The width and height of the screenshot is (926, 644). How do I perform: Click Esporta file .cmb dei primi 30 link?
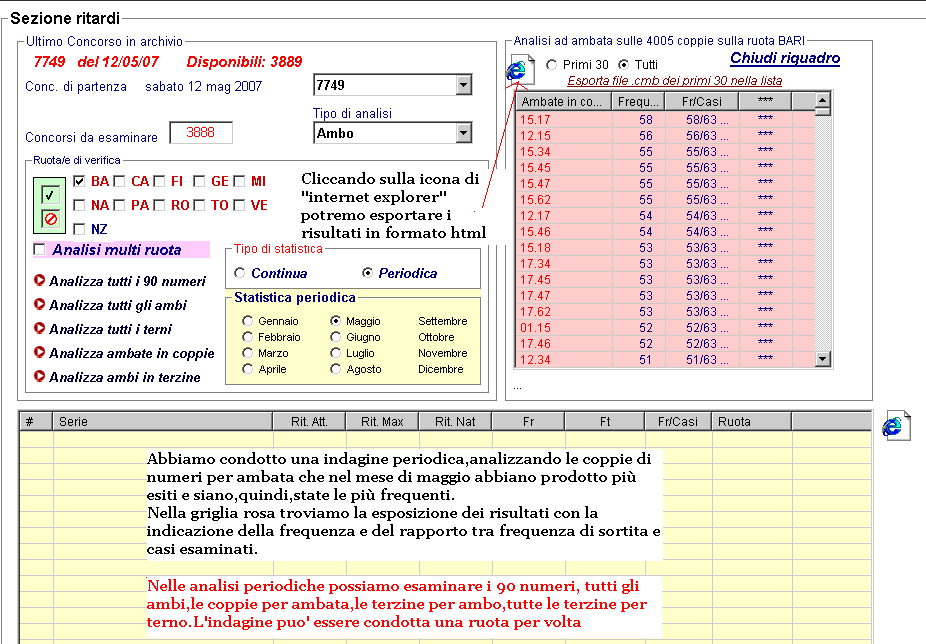point(674,80)
